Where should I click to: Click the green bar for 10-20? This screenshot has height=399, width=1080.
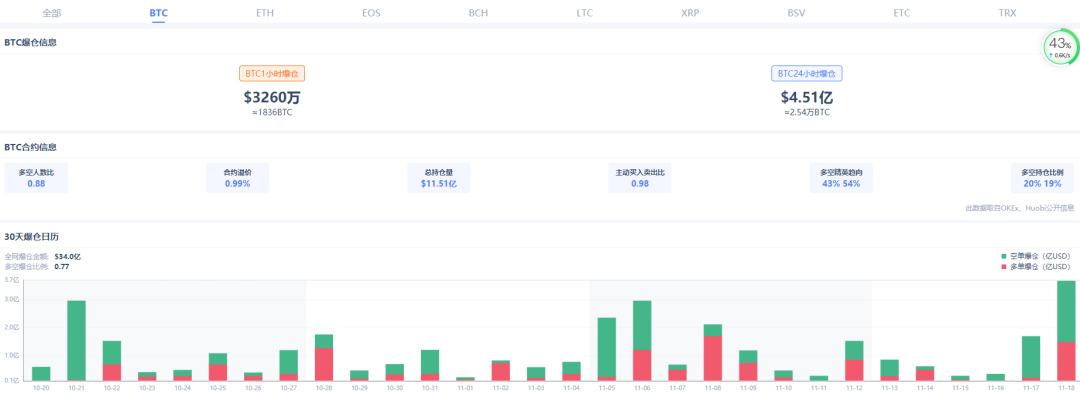(x=41, y=374)
